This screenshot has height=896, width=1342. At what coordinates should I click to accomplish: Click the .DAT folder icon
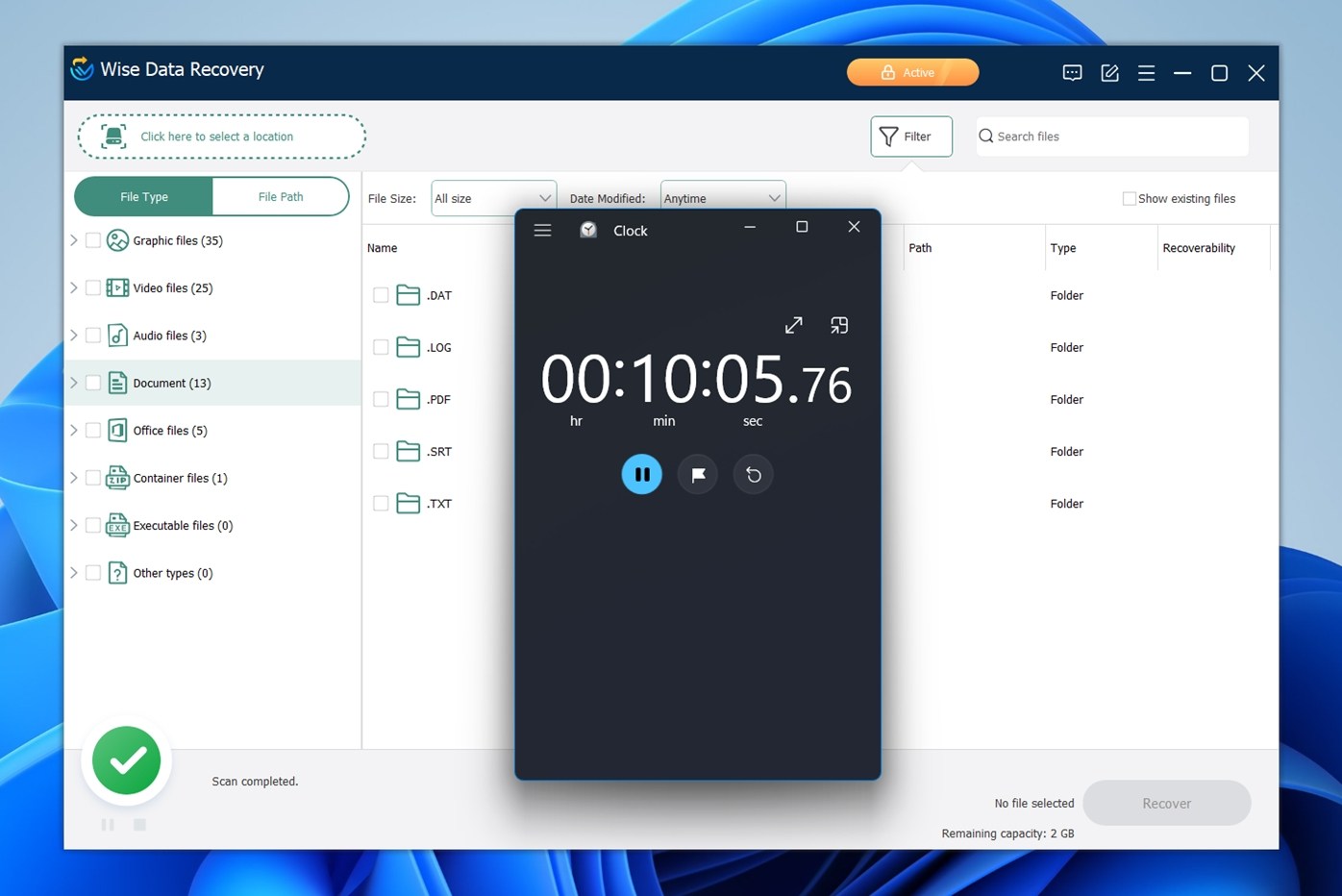(x=409, y=295)
